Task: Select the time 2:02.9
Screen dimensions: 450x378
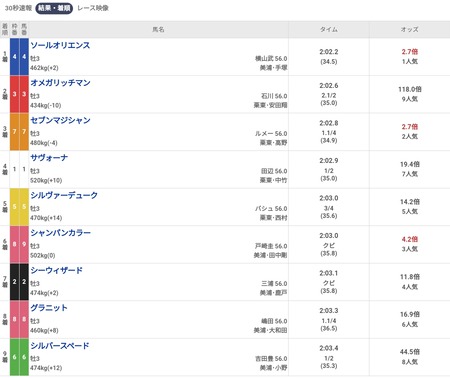Action: coord(329,161)
